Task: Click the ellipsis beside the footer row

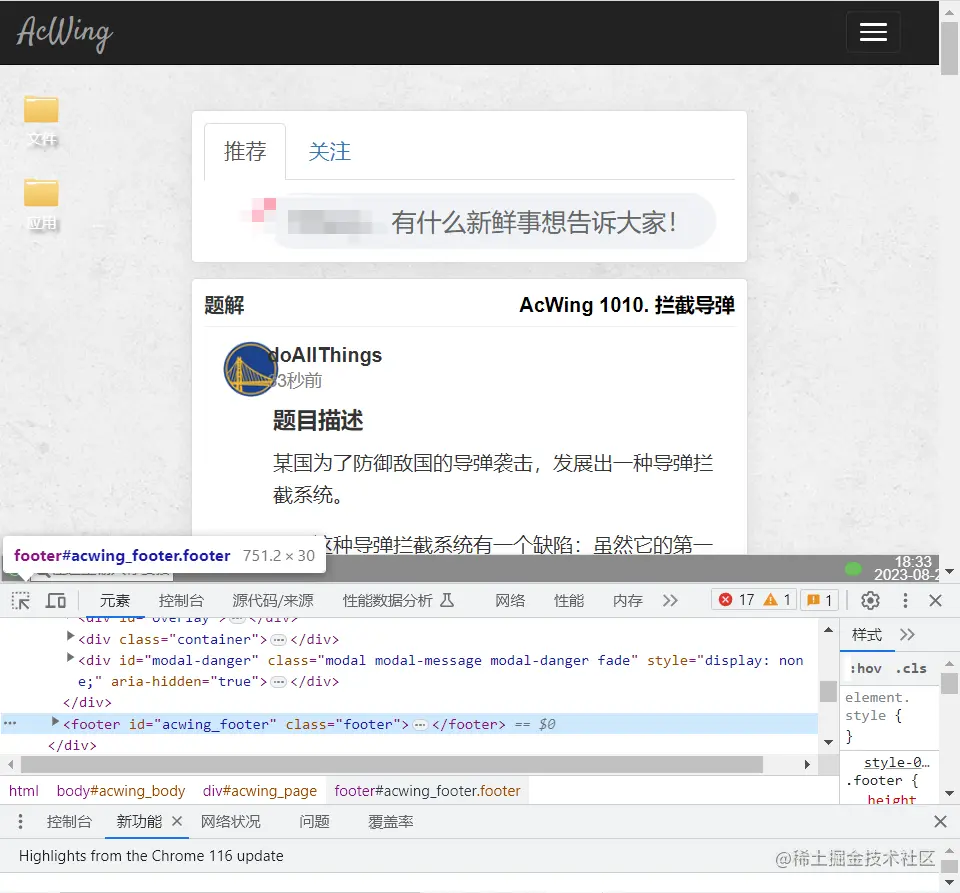Action: (x=10, y=723)
